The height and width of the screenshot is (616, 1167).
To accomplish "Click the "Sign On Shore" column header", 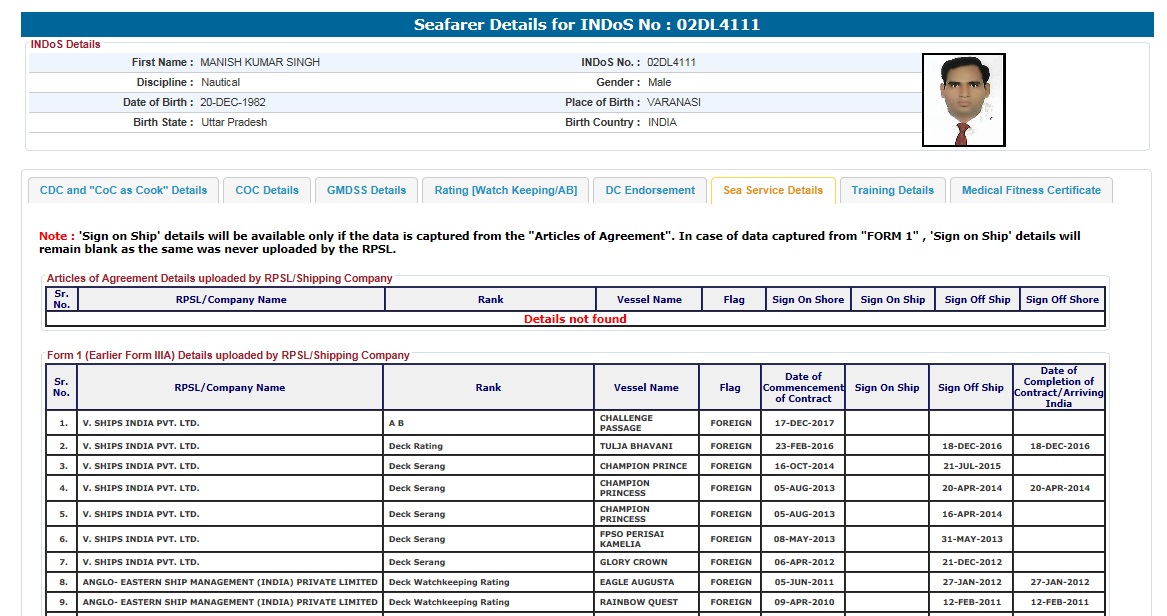I will coord(807,299).
